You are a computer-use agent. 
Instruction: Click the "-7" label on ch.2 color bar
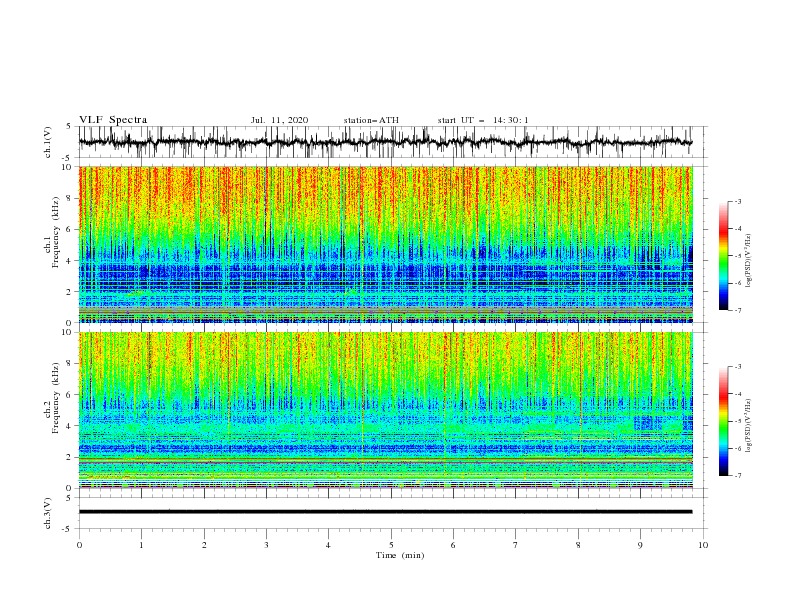click(737, 476)
